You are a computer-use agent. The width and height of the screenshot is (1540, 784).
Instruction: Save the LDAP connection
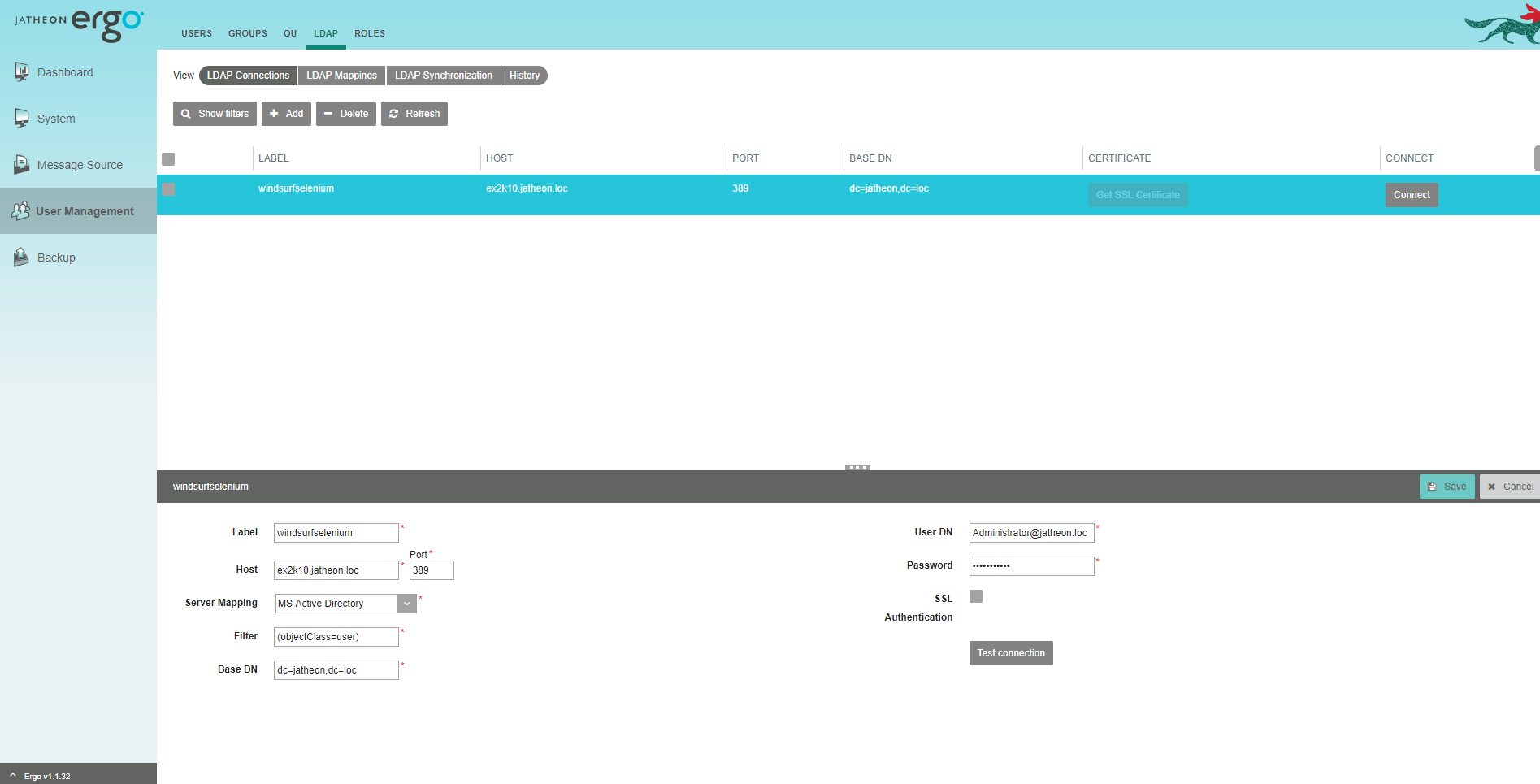1447,487
